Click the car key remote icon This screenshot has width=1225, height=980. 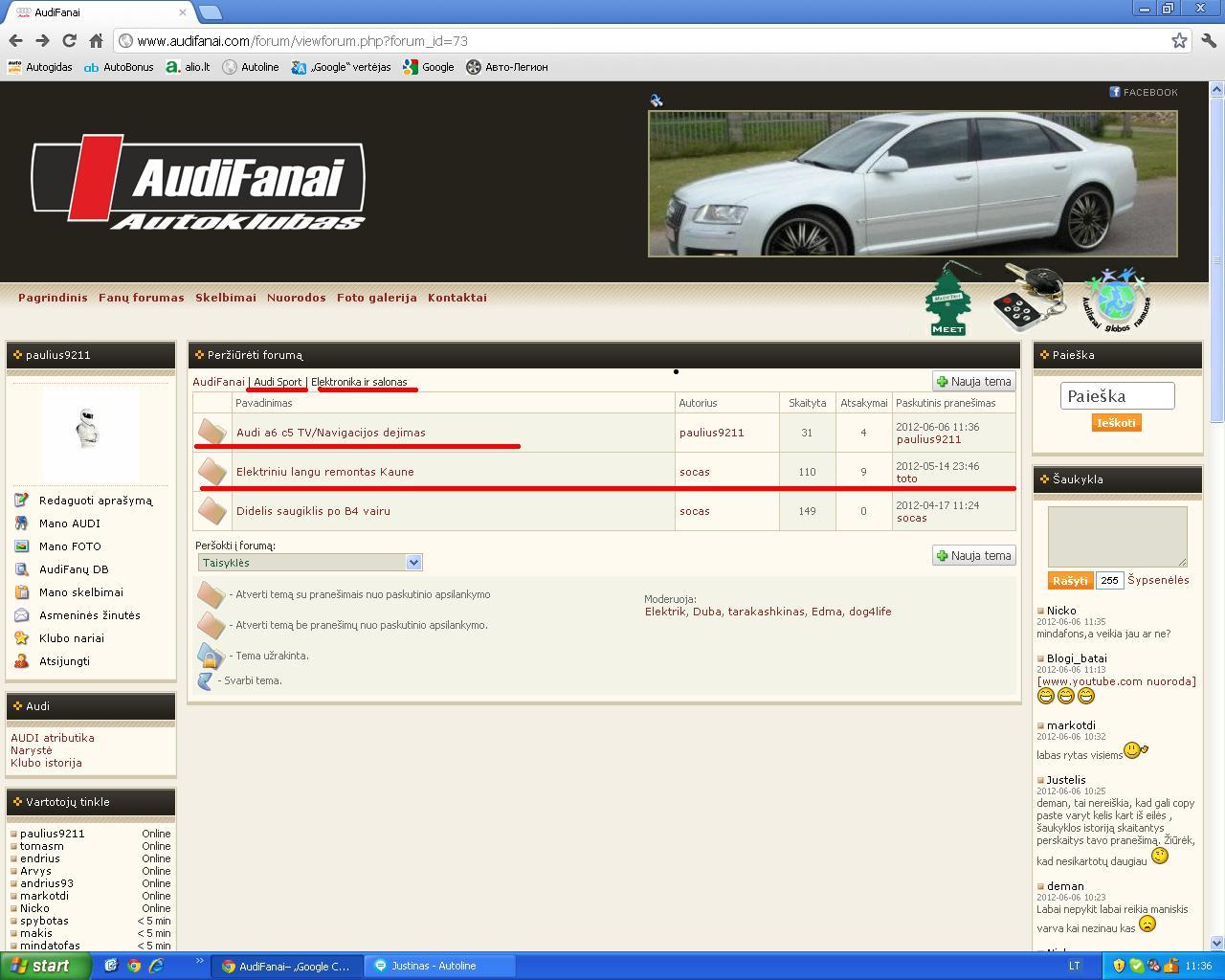coord(1029,298)
